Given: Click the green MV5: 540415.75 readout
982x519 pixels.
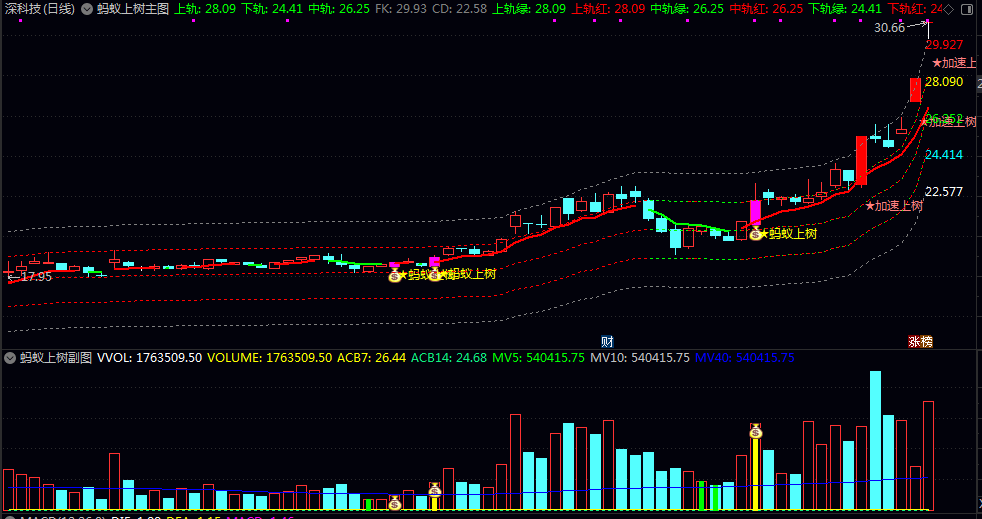Looking at the screenshot, I should pyautogui.click(x=539, y=358).
